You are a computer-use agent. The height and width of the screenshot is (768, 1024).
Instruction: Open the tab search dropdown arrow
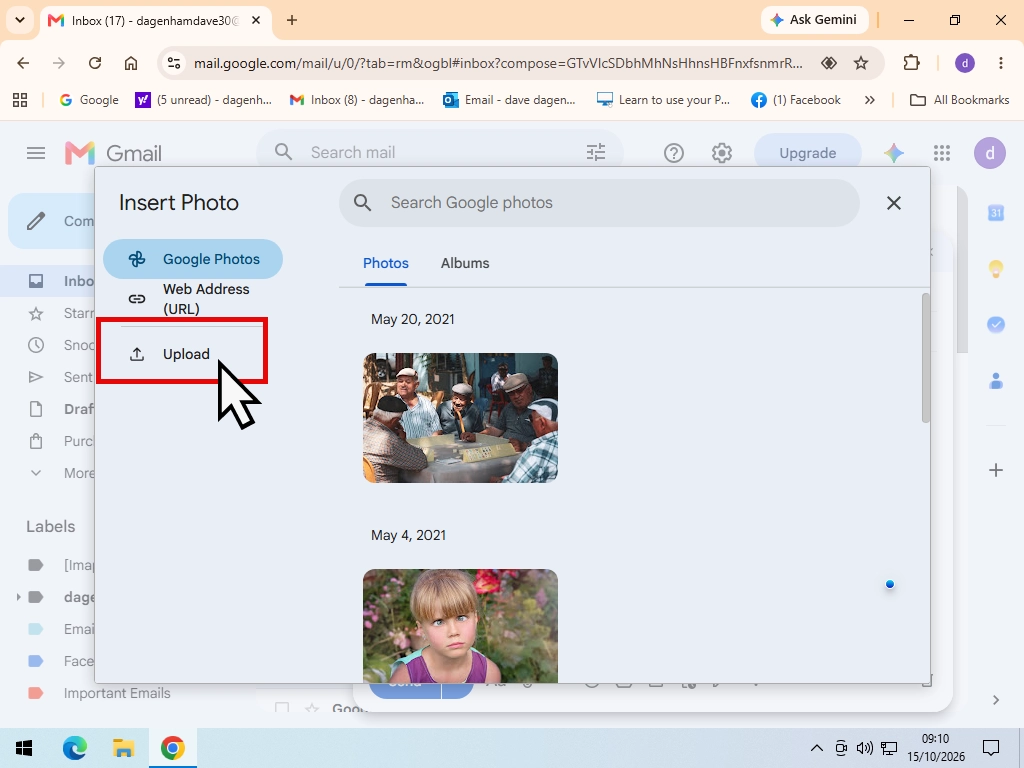tap(20, 20)
